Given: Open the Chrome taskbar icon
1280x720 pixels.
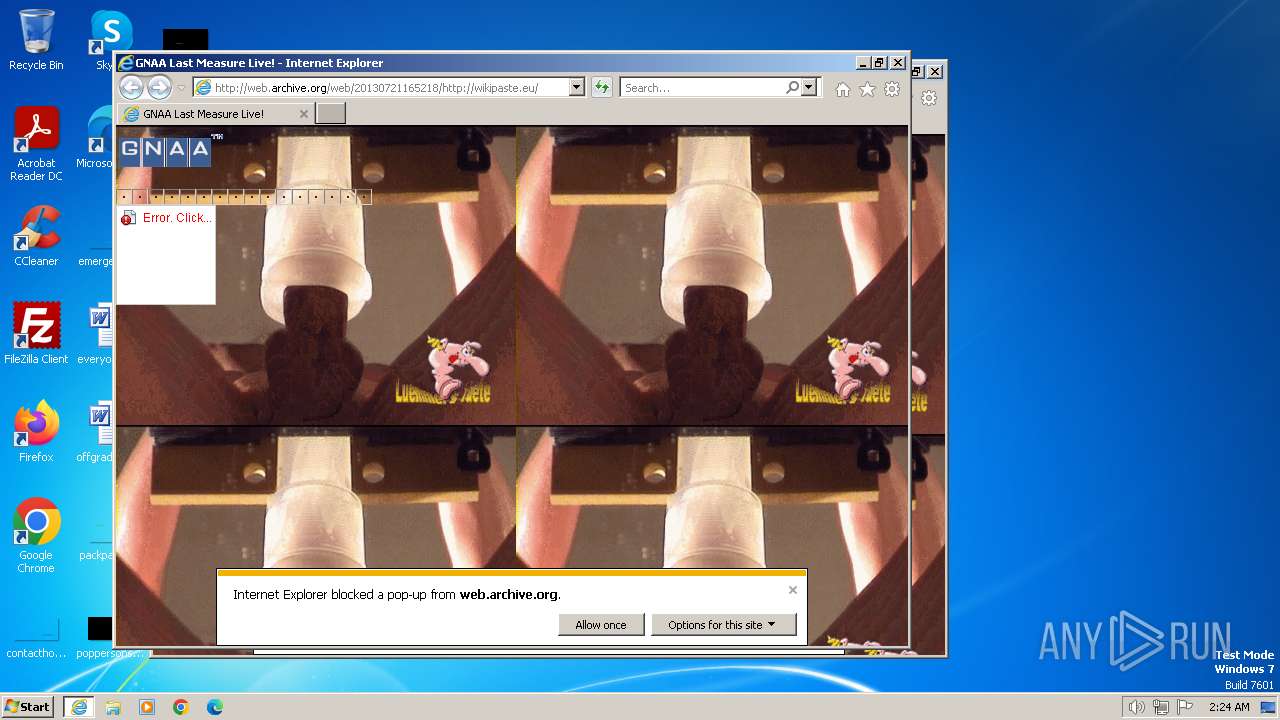Looking at the screenshot, I should pos(181,707).
